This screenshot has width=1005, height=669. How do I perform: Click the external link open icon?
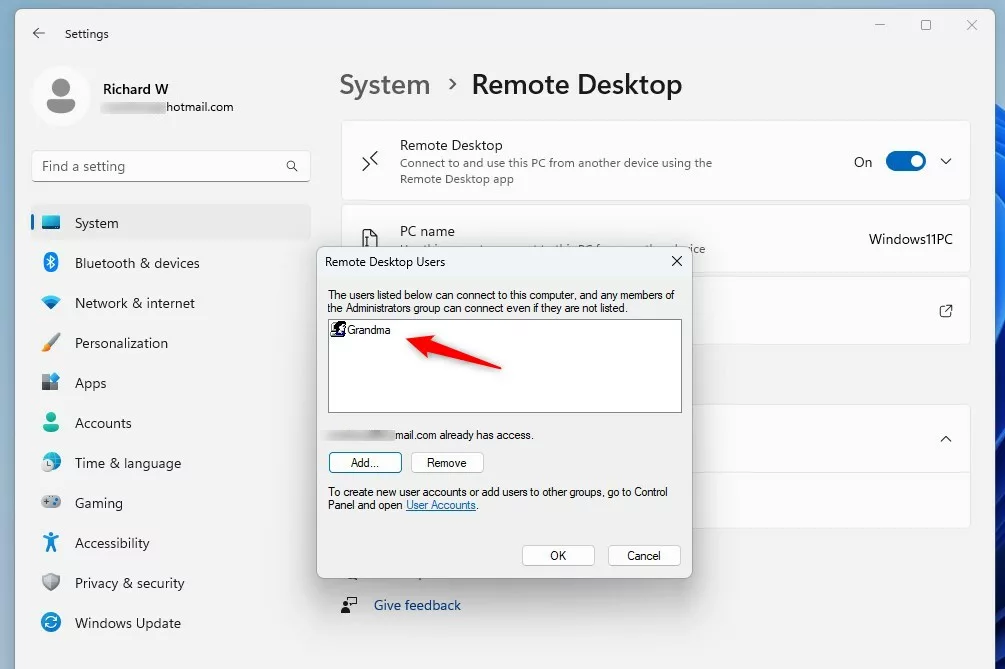pyautogui.click(x=945, y=311)
